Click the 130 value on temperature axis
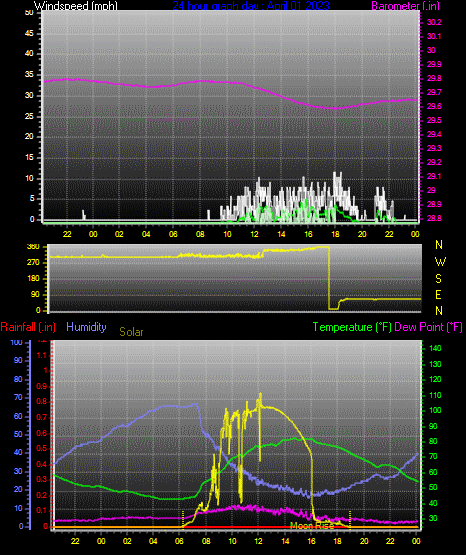This screenshot has height=555, width=466. (x=435, y=364)
